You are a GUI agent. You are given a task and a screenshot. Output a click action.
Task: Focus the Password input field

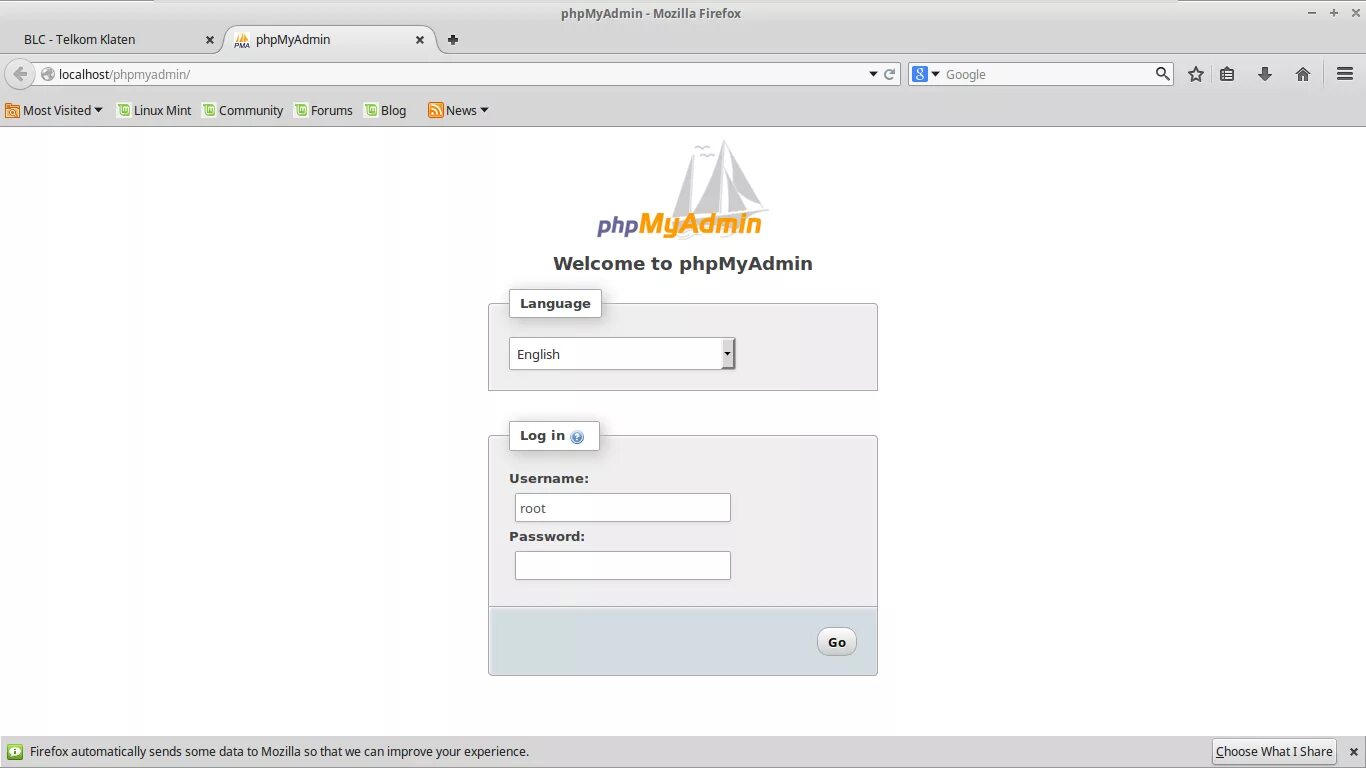coord(623,566)
